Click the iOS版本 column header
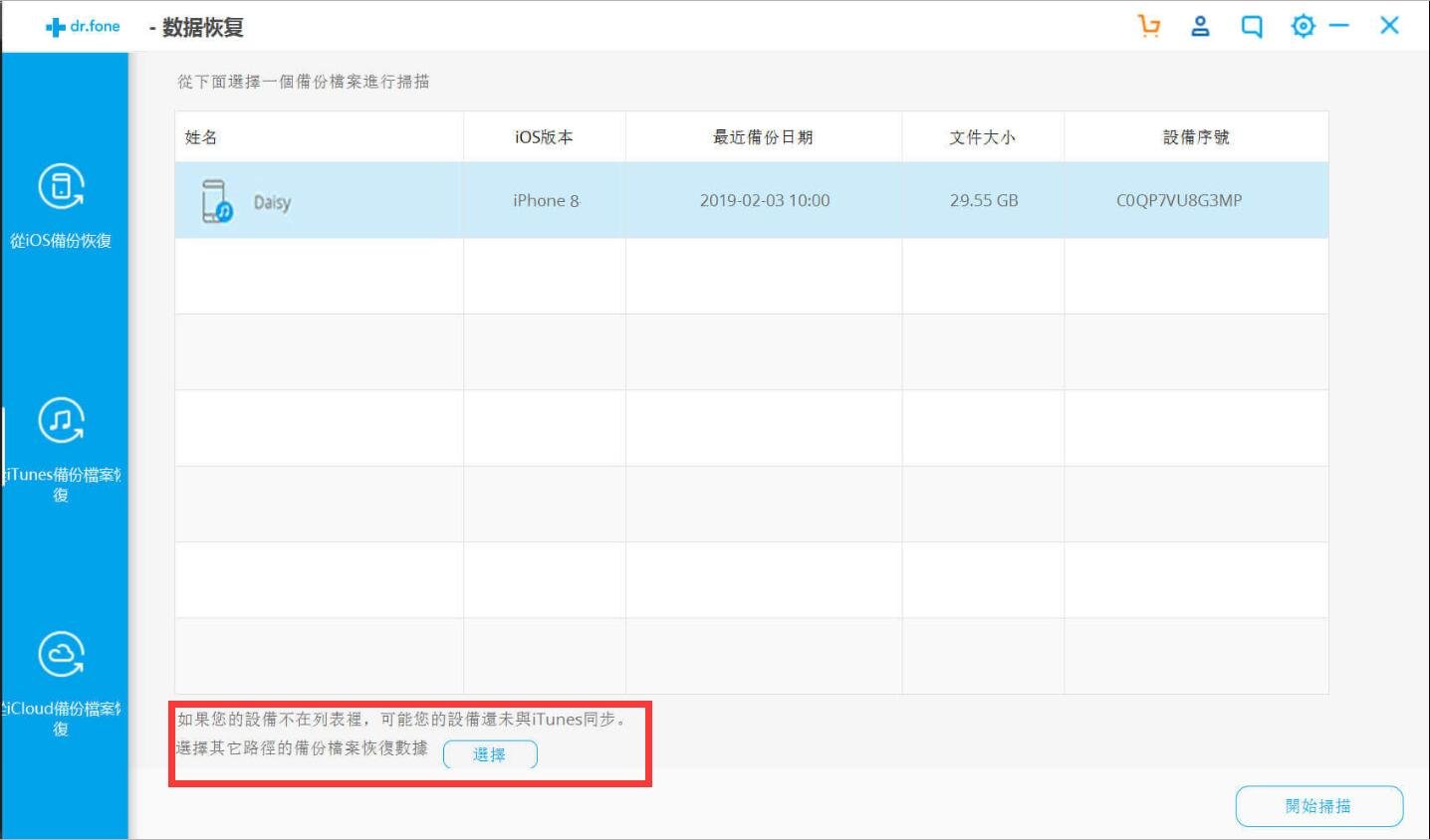This screenshot has width=1430, height=840. tap(544, 137)
